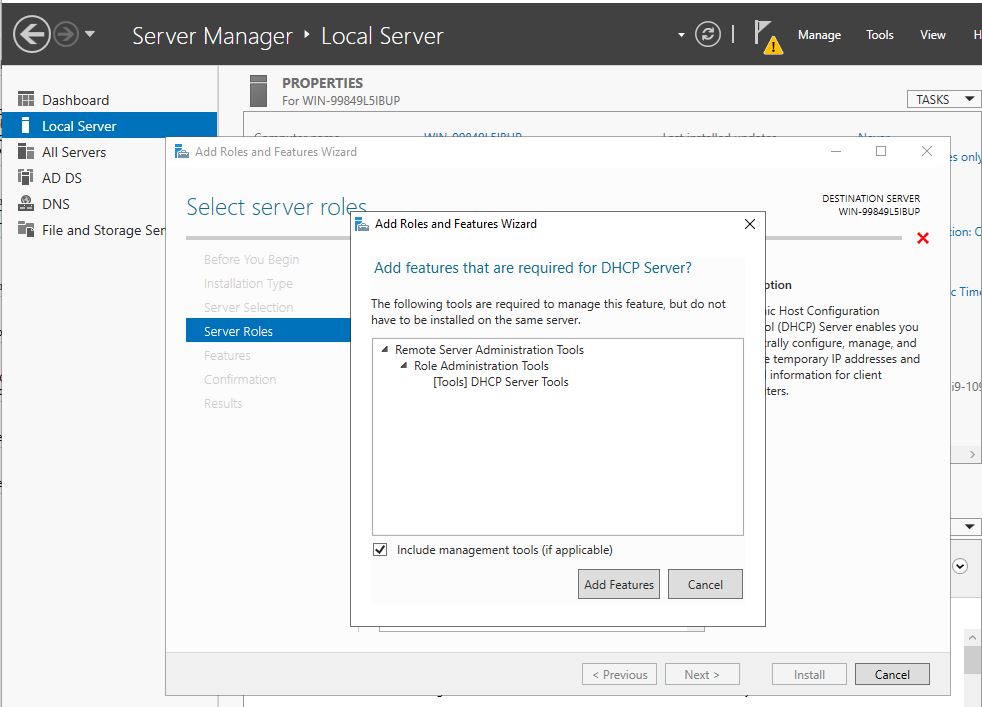Open the navigation history dropdown arrow
Screen dimensions: 982x707
90,34
